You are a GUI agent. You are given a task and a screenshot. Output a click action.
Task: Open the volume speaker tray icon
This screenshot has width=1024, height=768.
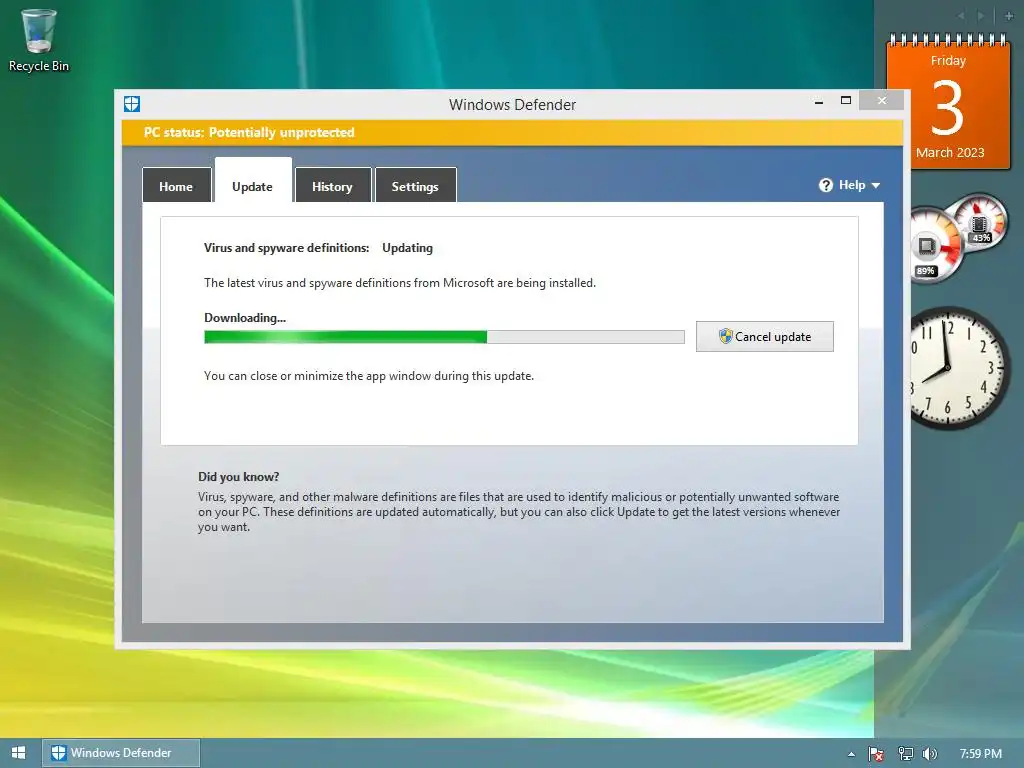click(x=929, y=754)
